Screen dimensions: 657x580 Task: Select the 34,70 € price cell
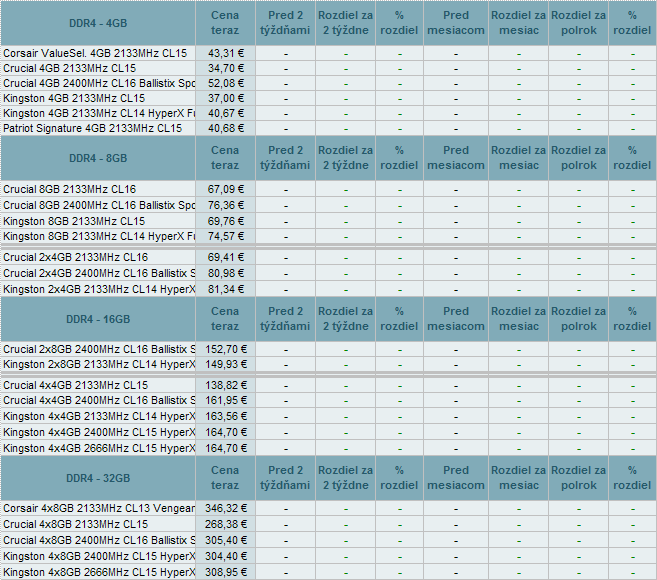point(225,68)
